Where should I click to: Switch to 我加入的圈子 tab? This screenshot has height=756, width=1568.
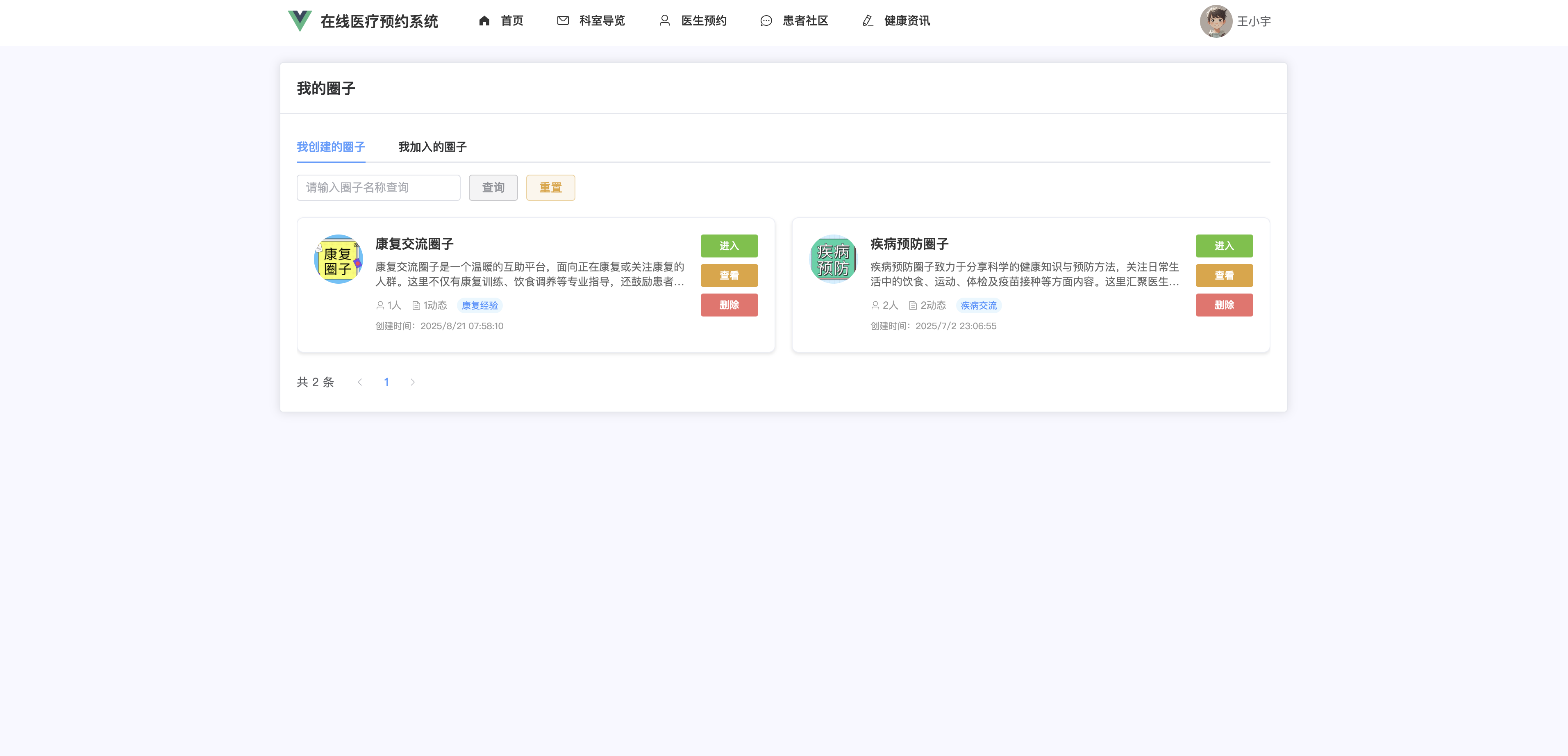tap(432, 147)
